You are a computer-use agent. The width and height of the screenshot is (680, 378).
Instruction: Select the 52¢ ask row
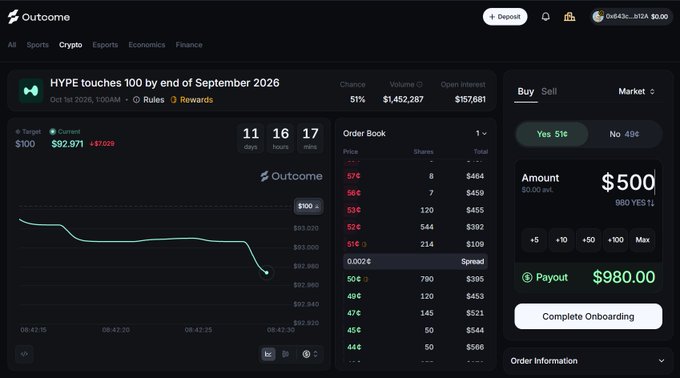coord(415,227)
